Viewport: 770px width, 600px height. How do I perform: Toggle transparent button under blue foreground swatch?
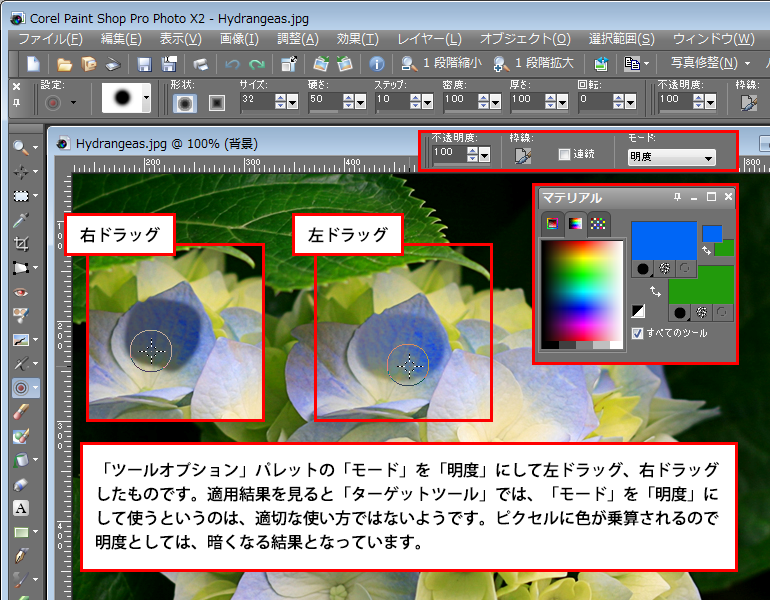[x=685, y=269]
